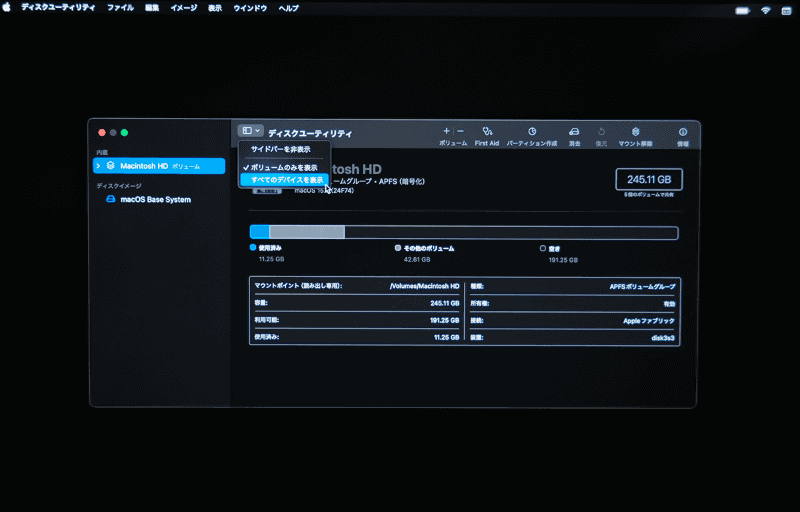Open the Wi-Fi status menu
The height and width of the screenshot is (512, 800).
click(x=765, y=10)
